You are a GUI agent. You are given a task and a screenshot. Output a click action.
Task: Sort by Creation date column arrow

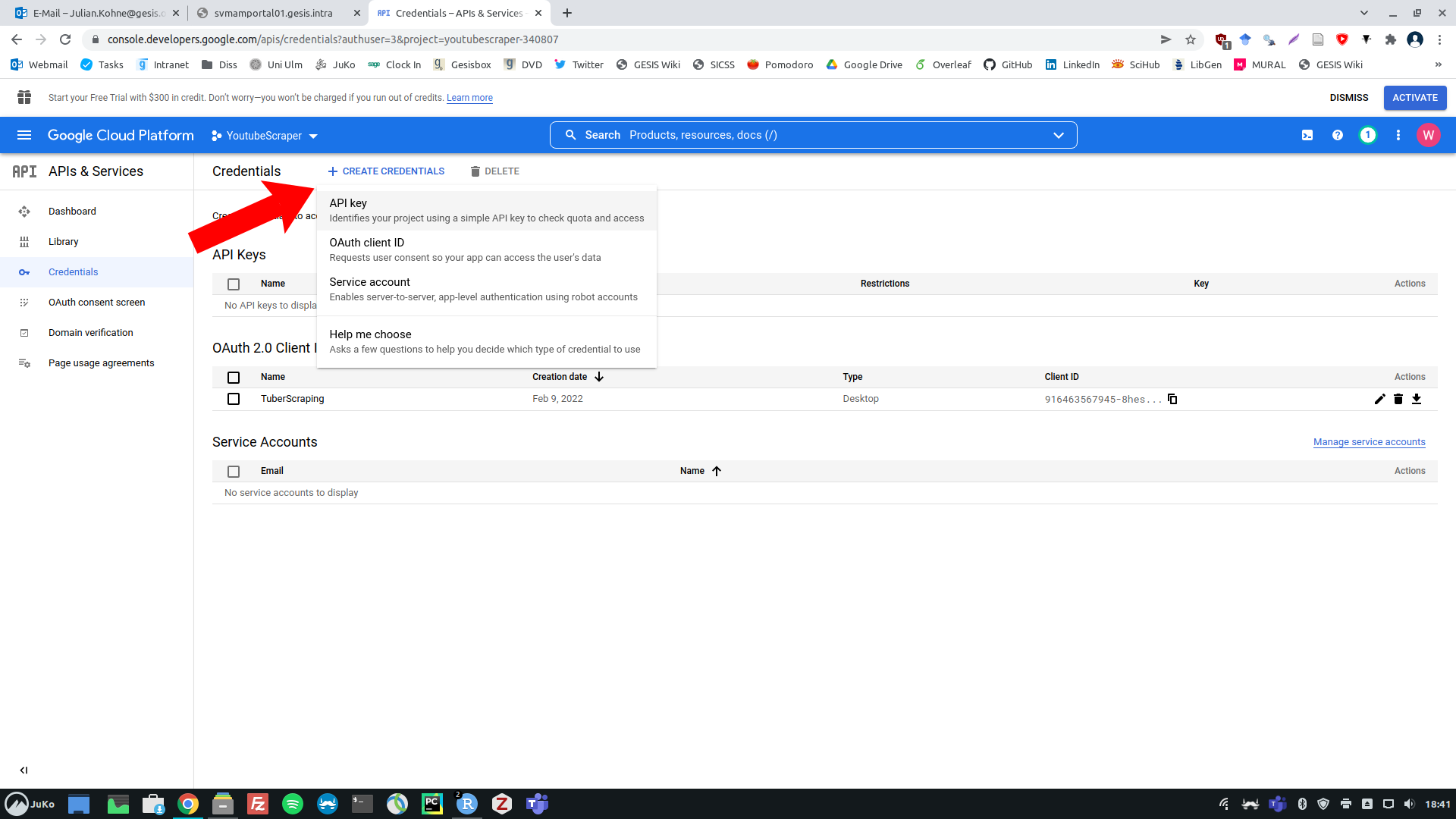coord(599,377)
